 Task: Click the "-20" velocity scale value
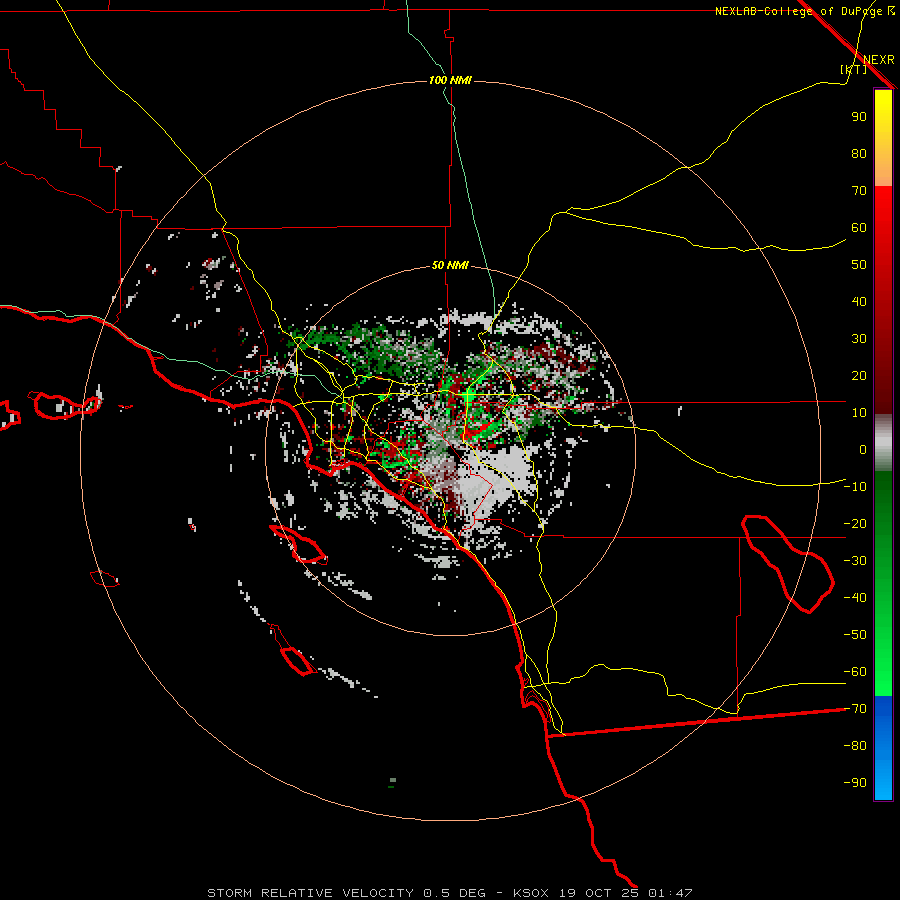pos(855,524)
